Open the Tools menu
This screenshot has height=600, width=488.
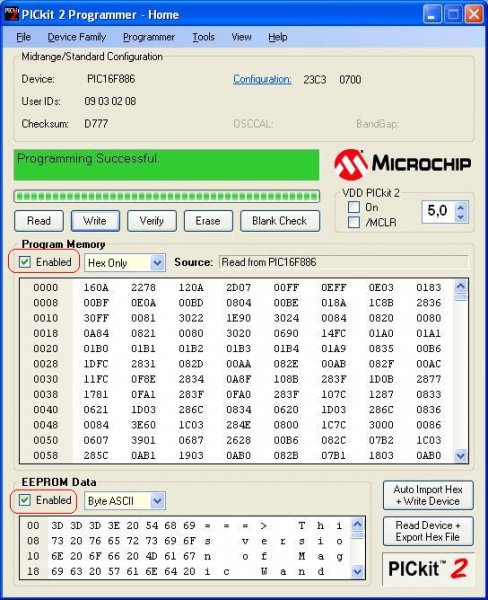click(203, 37)
